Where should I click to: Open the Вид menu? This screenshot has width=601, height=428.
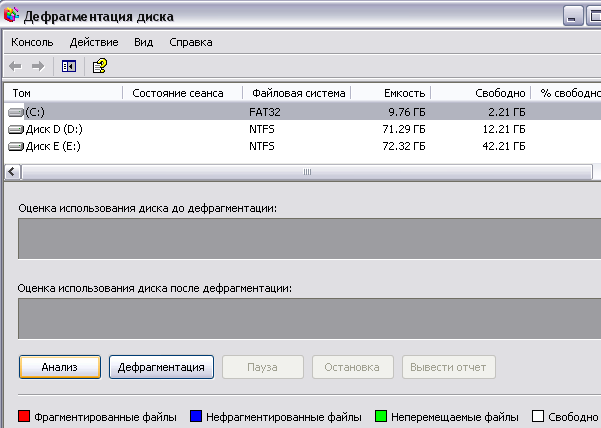coord(144,42)
